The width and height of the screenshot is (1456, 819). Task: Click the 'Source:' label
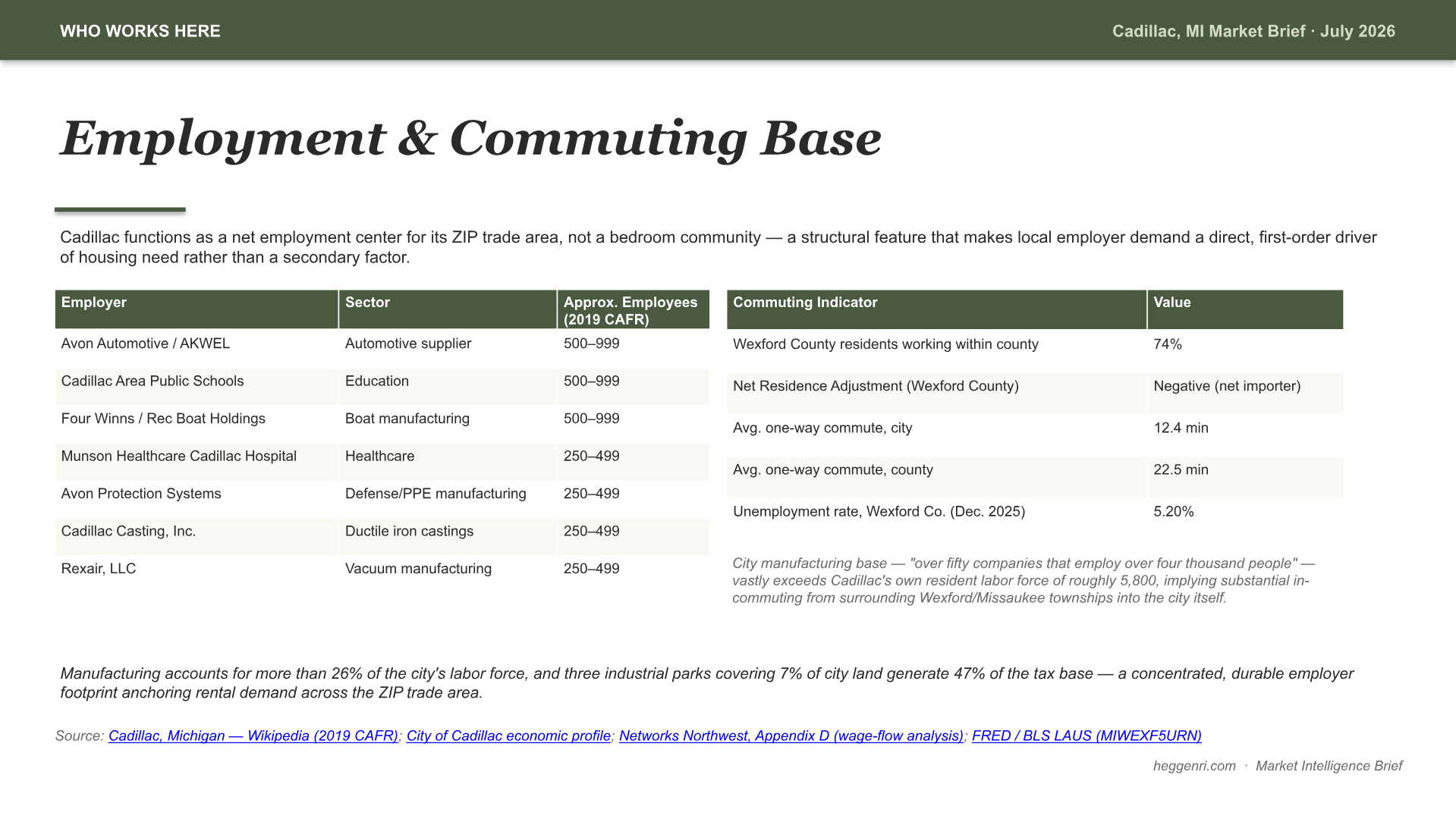[80, 736]
